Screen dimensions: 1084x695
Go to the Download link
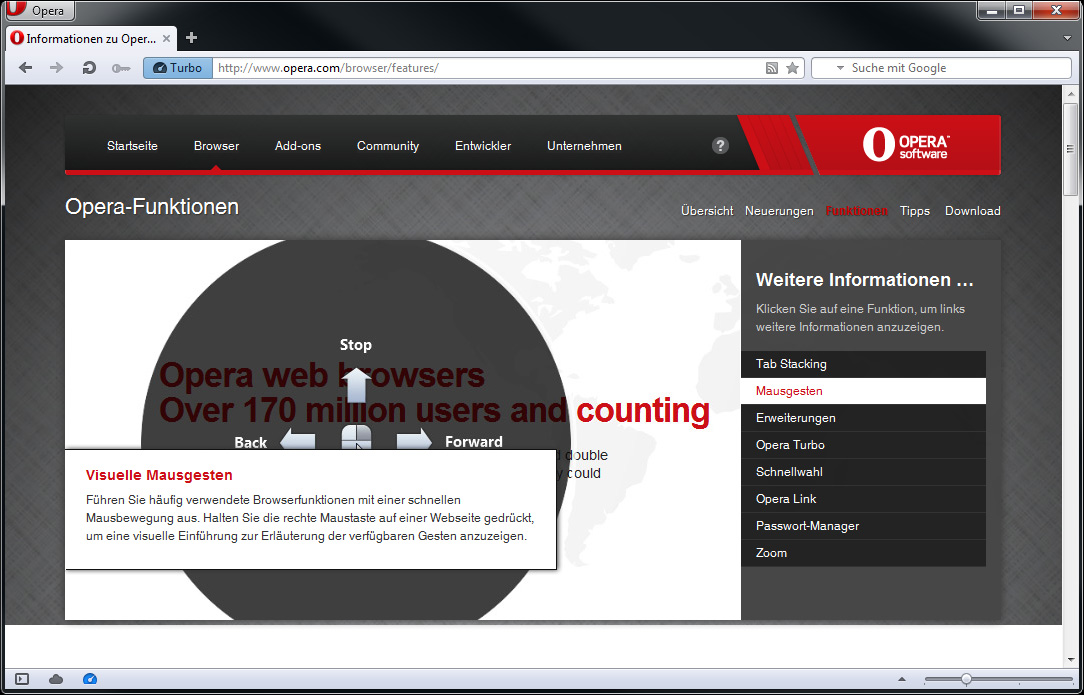tap(973, 211)
